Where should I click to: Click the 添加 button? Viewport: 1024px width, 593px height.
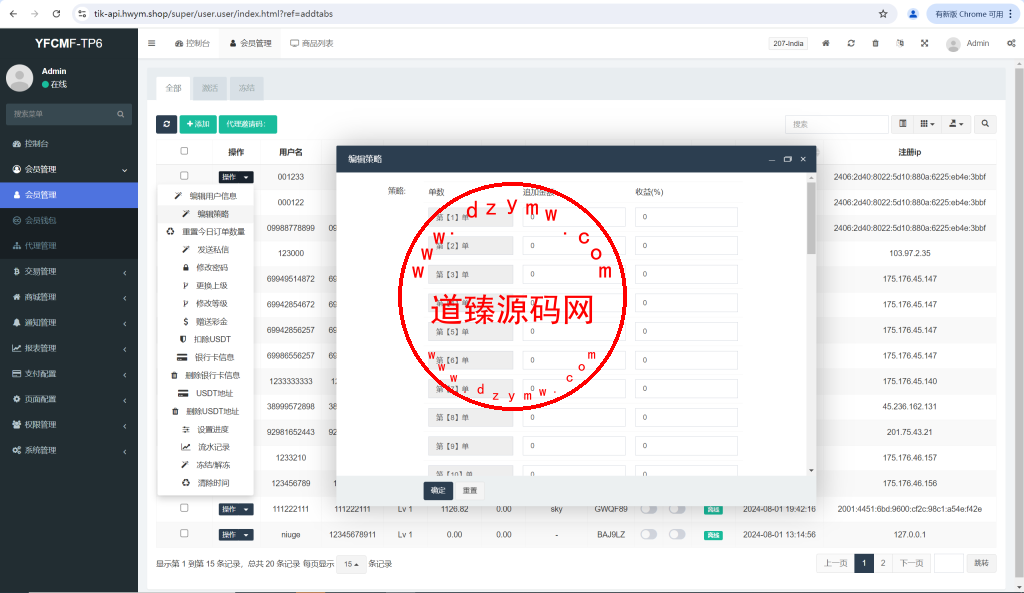(x=198, y=124)
